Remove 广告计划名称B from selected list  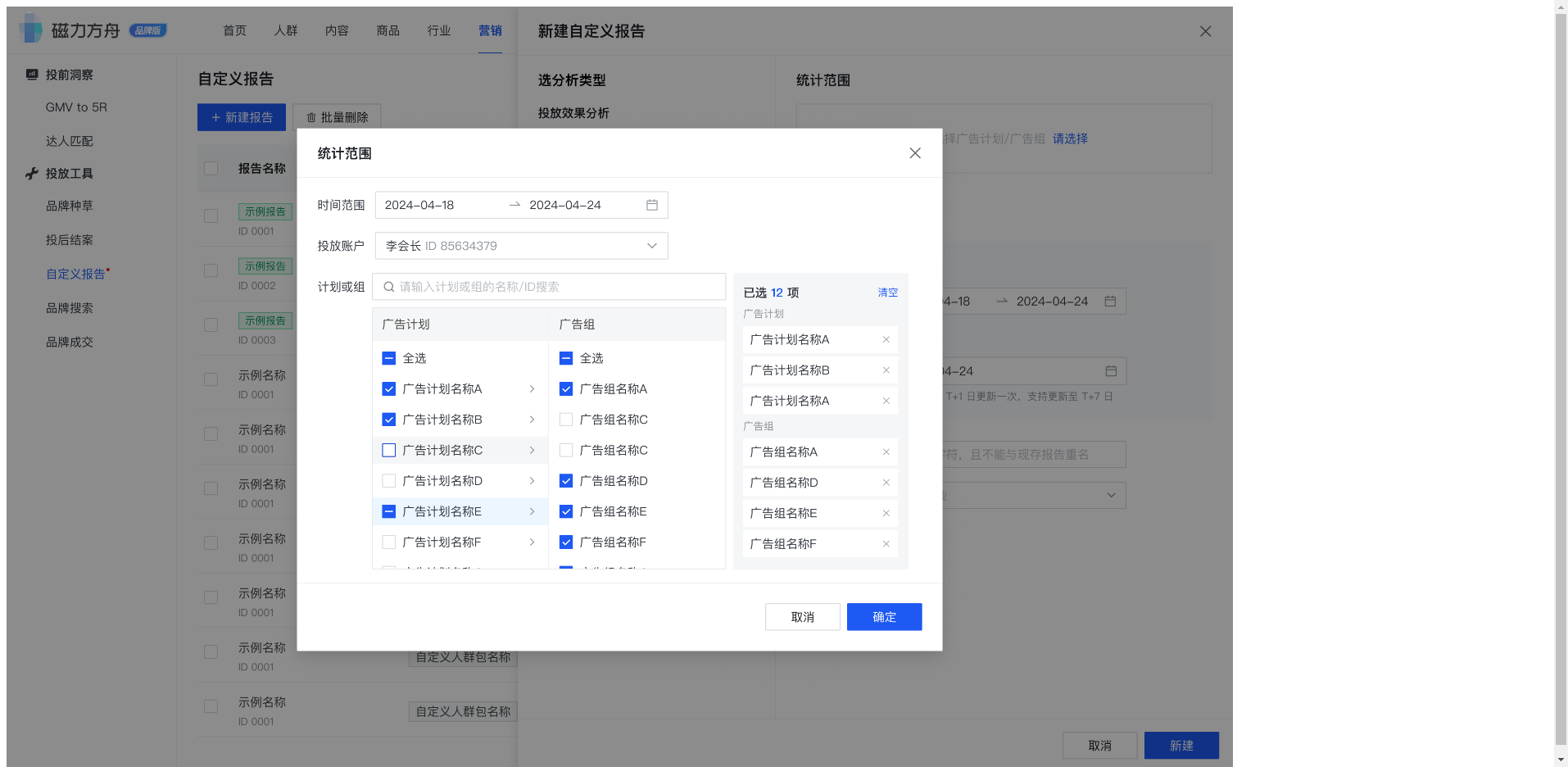click(886, 370)
